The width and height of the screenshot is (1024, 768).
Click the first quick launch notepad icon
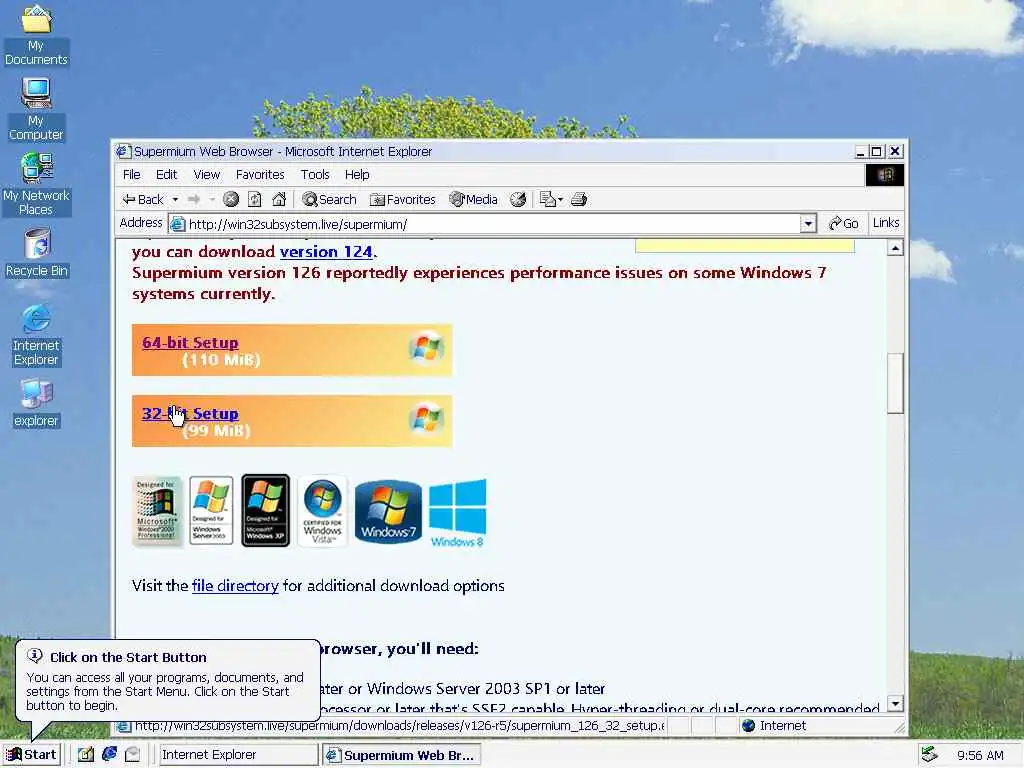click(86, 755)
